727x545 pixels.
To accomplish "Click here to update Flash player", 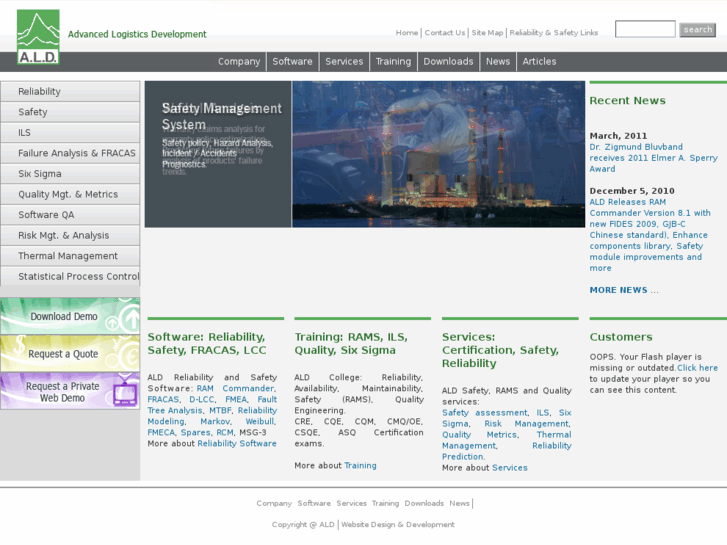I will (697, 368).
